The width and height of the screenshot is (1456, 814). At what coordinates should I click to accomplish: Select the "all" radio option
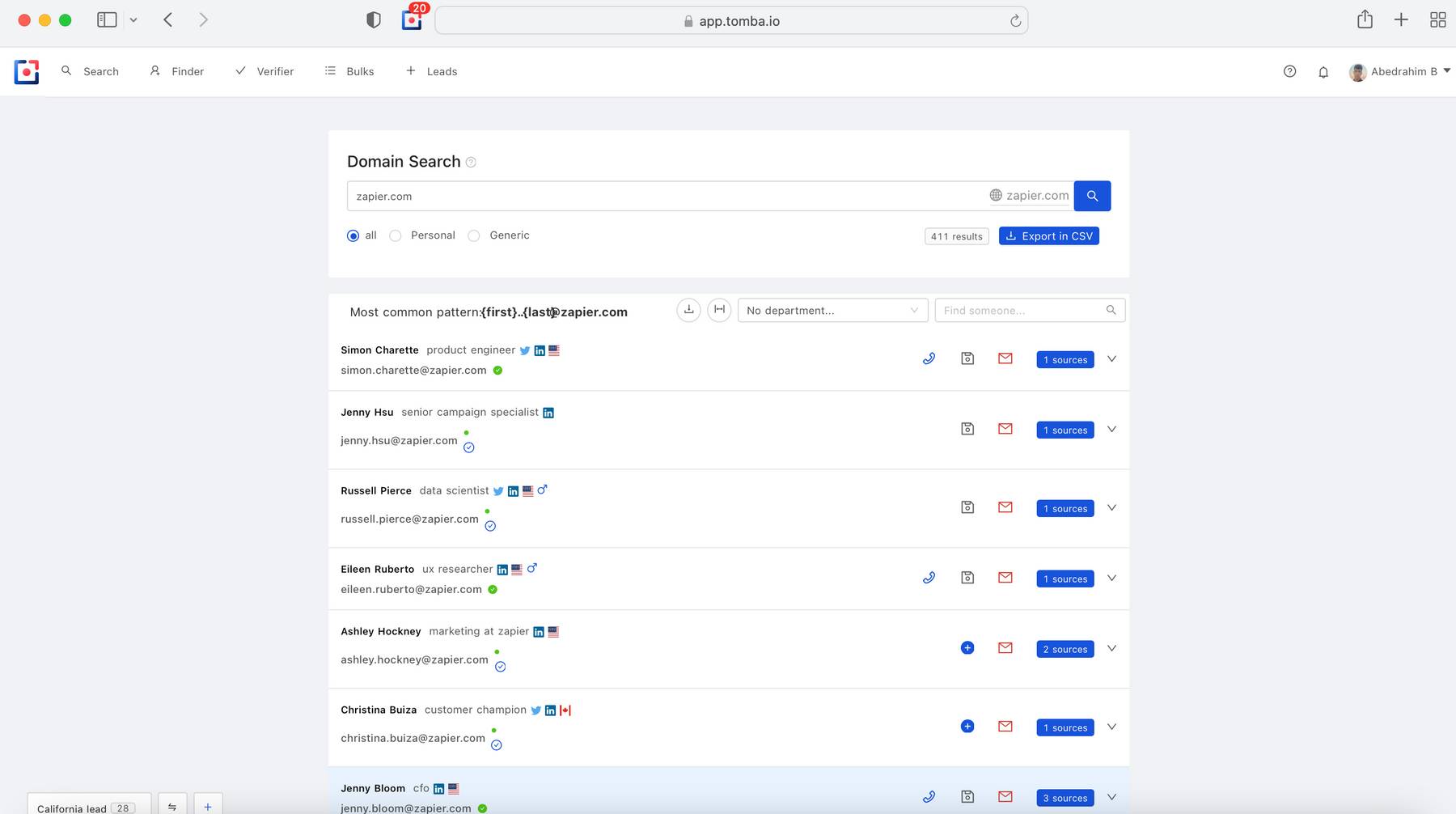(x=353, y=236)
